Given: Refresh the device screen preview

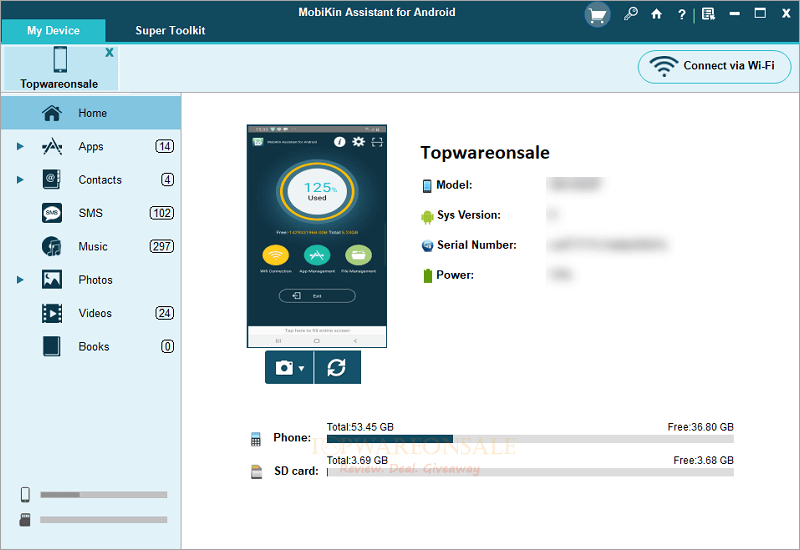Looking at the screenshot, I should (x=337, y=367).
